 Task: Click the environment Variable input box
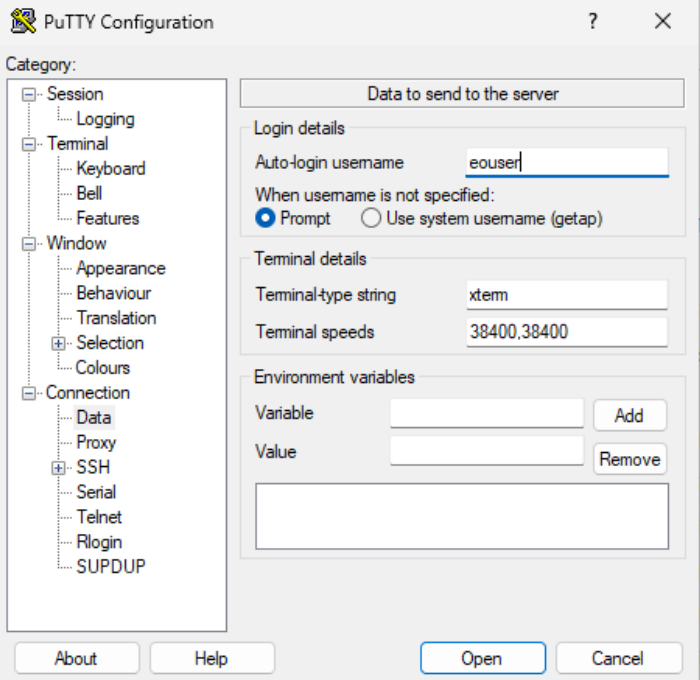486,414
